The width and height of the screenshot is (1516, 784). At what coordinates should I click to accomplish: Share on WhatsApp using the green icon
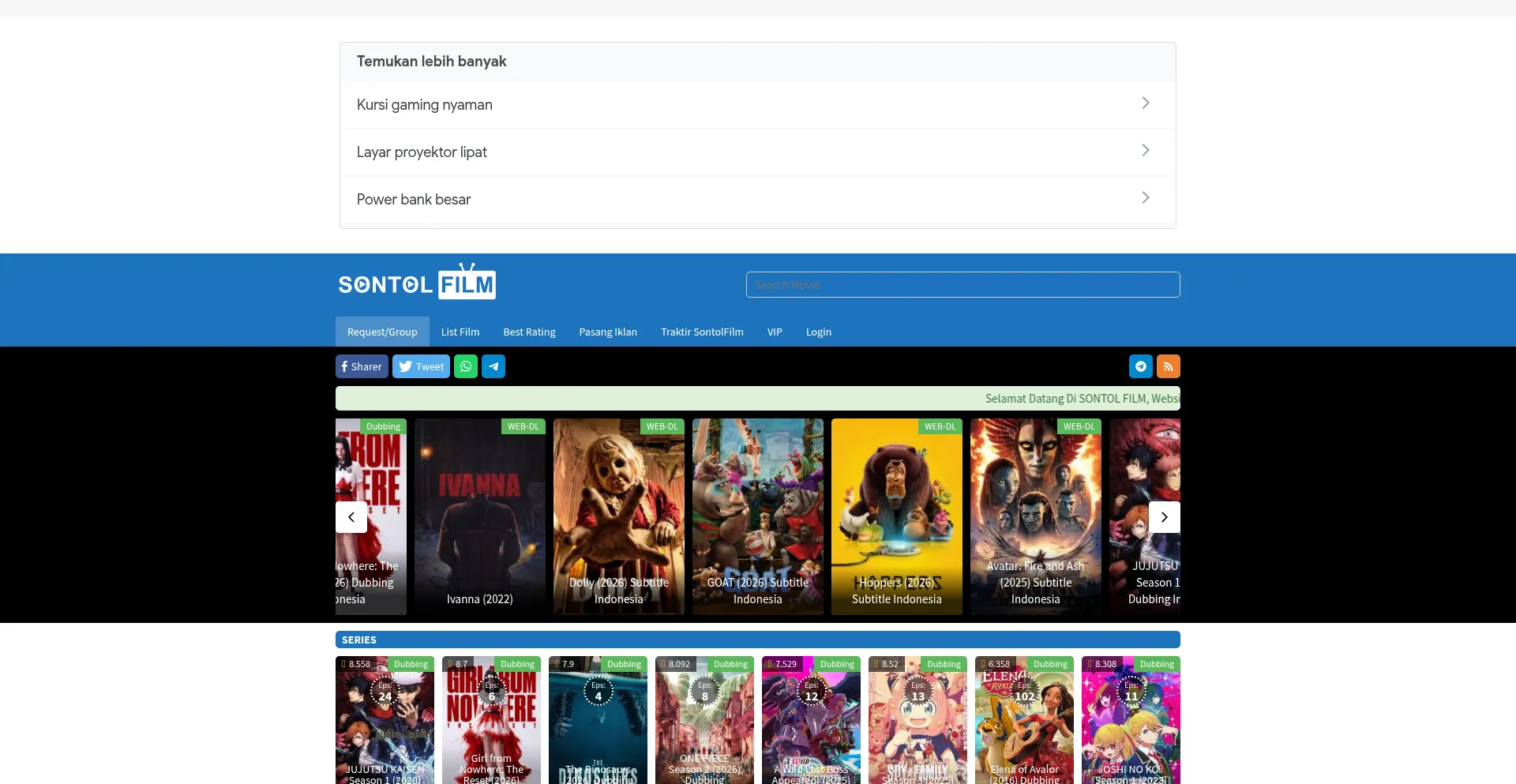click(x=466, y=366)
